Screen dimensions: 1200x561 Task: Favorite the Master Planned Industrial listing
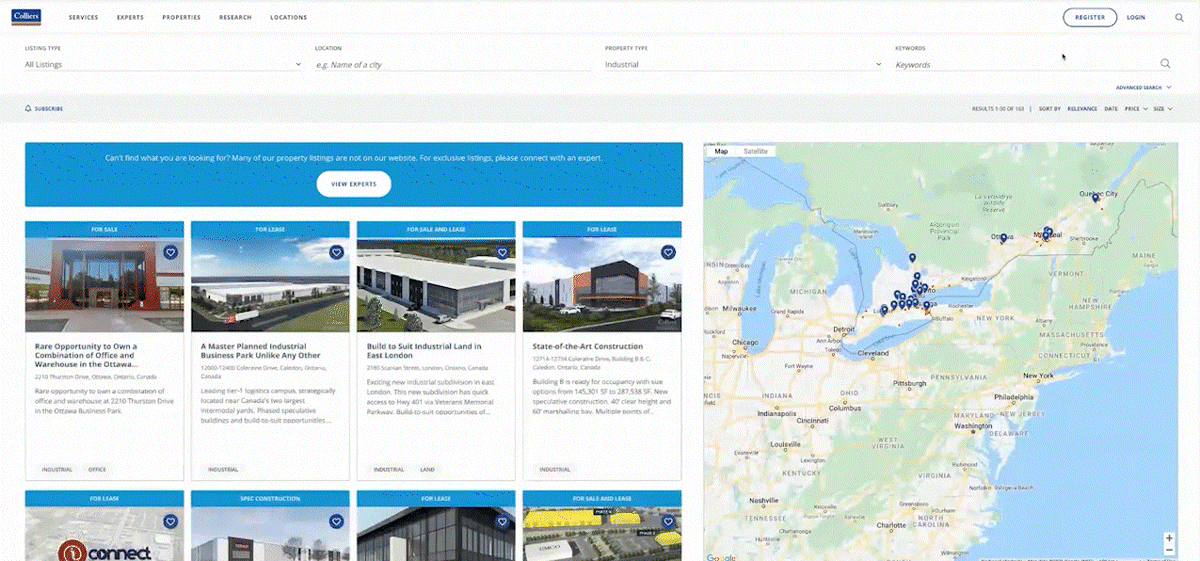pos(336,253)
